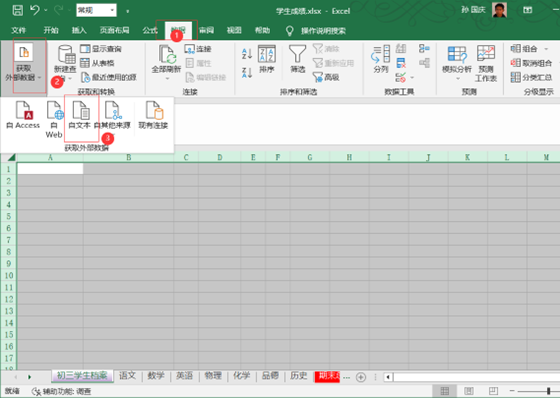The image size is (560, 398).
Task: Click the 全部刷新 icon
Action: tap(166, 54)
